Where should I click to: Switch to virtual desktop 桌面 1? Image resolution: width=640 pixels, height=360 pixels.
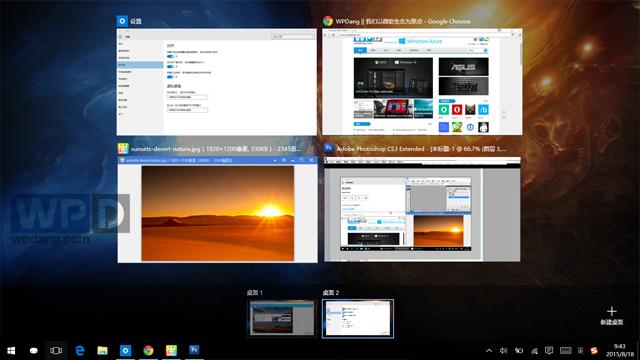click(x=282, y=318)
